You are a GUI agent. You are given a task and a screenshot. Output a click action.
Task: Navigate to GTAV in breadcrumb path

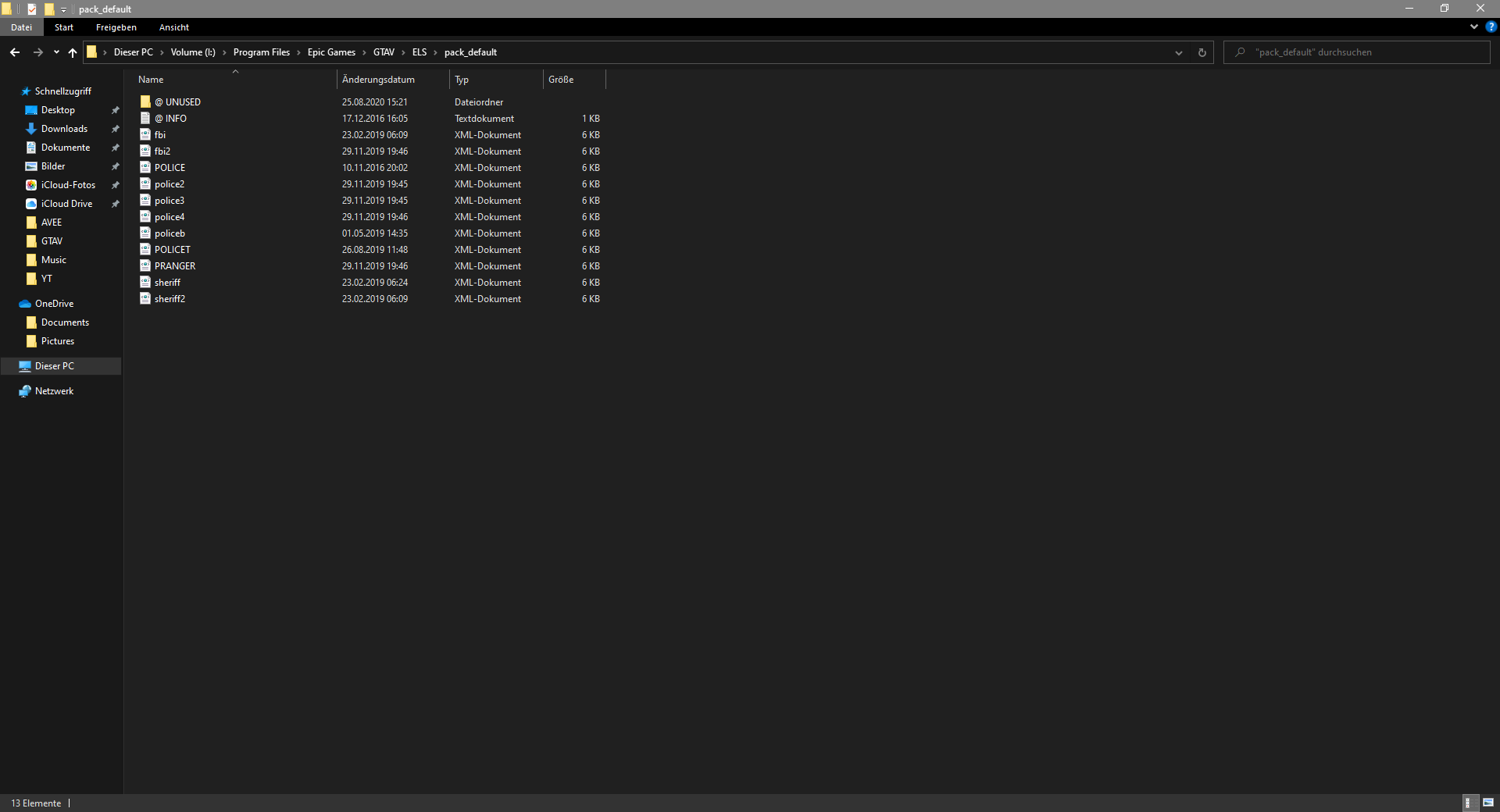tap(384, 52)
